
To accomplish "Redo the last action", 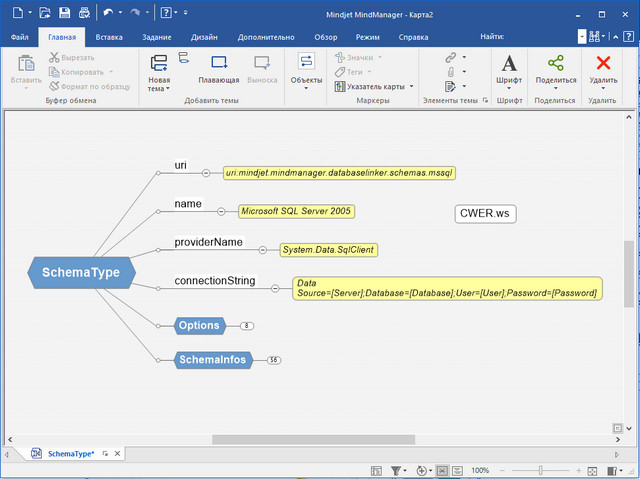I will [135, 13].
